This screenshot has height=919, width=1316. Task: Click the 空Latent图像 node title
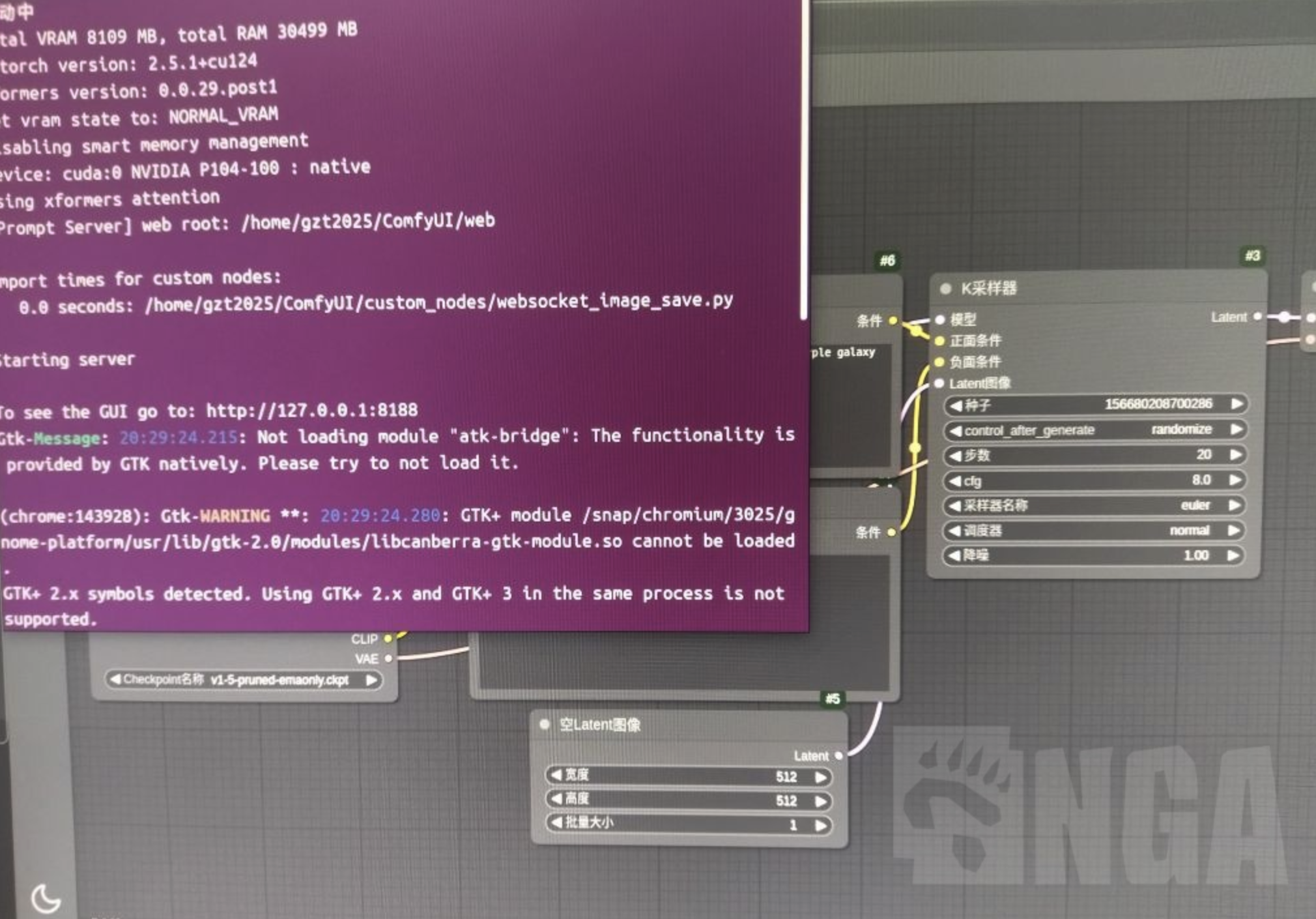click(x=600, y=725)
